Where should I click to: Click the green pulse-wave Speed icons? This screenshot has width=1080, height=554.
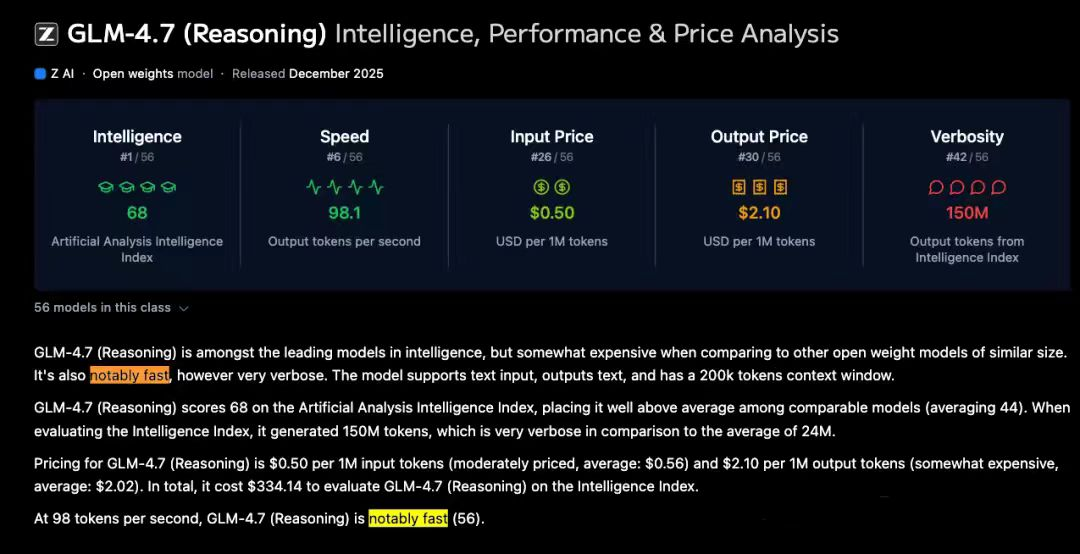[344, 187]
